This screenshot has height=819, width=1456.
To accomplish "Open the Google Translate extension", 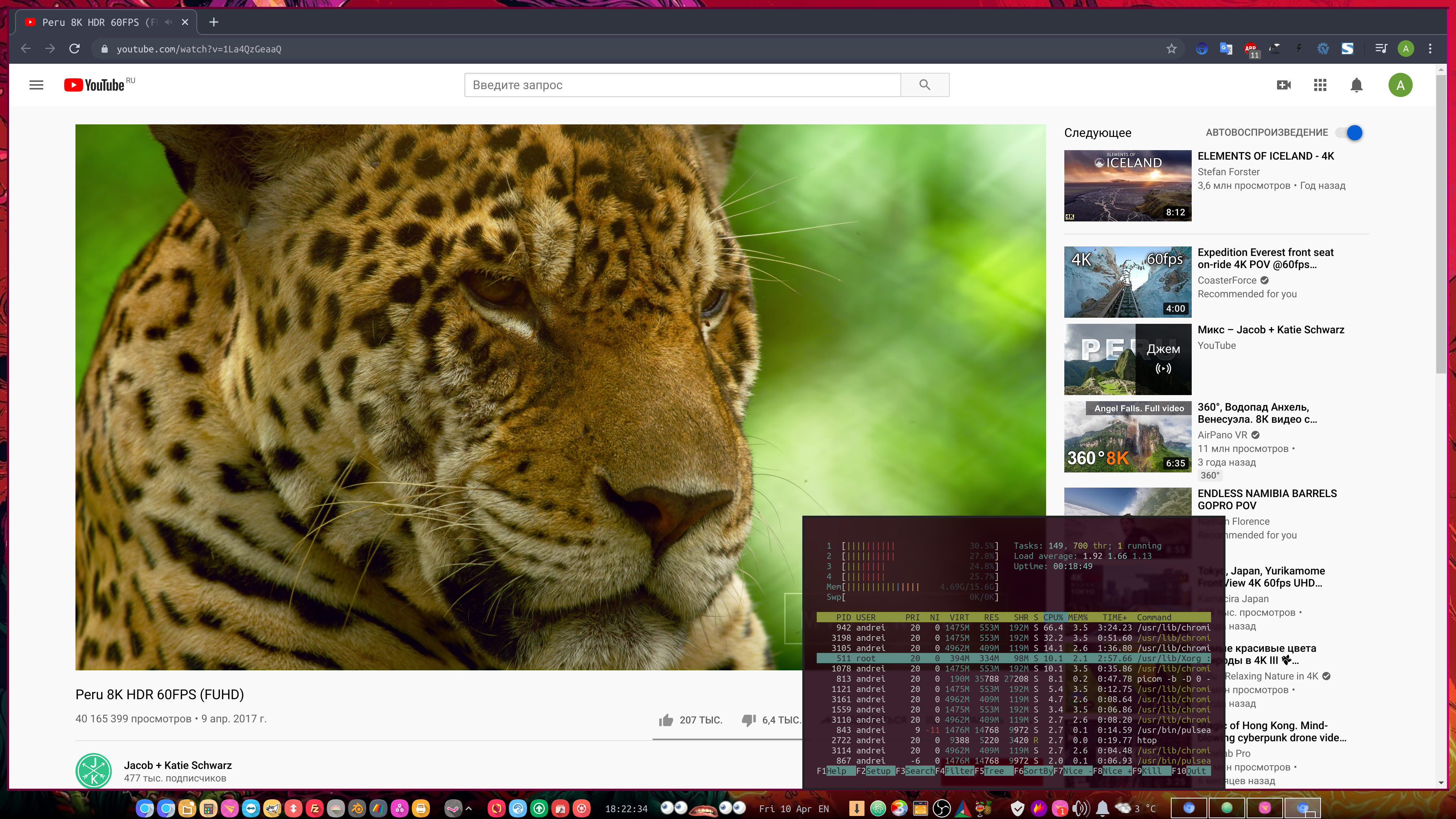I will click(x=1226, y=49).
